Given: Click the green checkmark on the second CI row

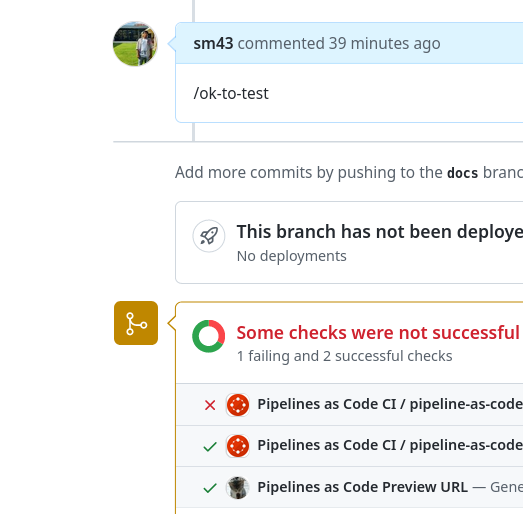Looking at the screenshot, I should tap(210, 446).
